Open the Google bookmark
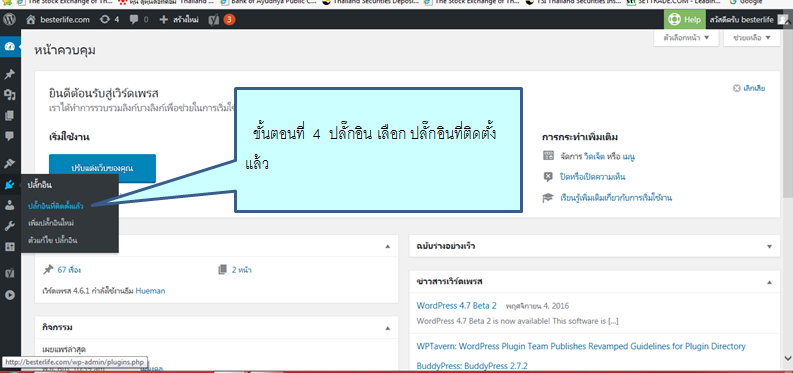 746,3
